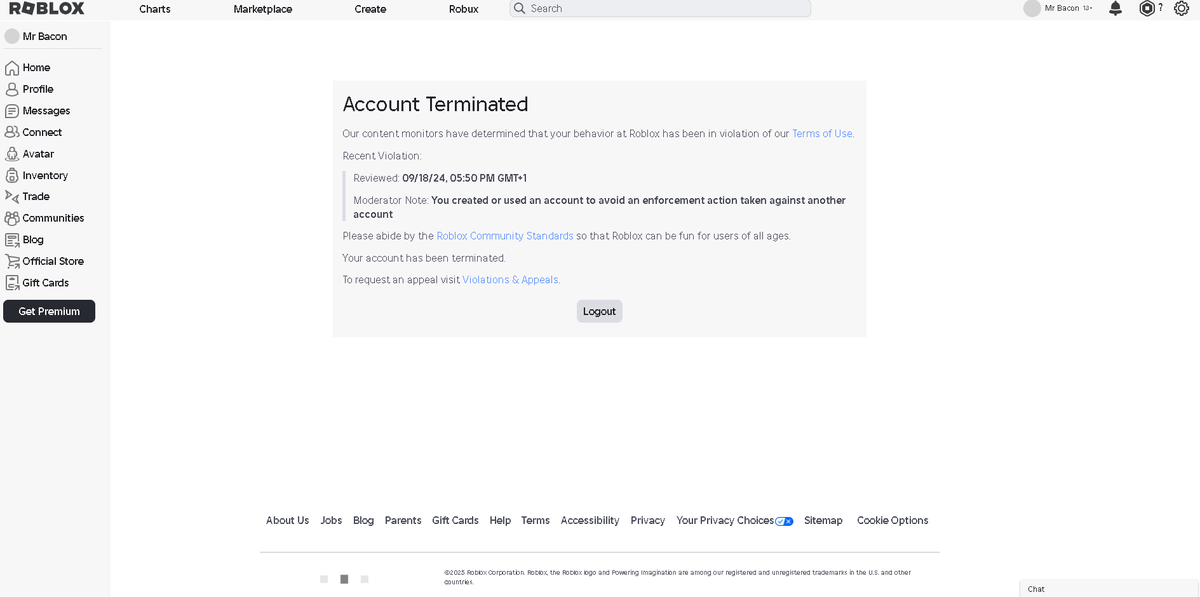Open the Gift Cards icon in sidebar

tap(12, 283)
